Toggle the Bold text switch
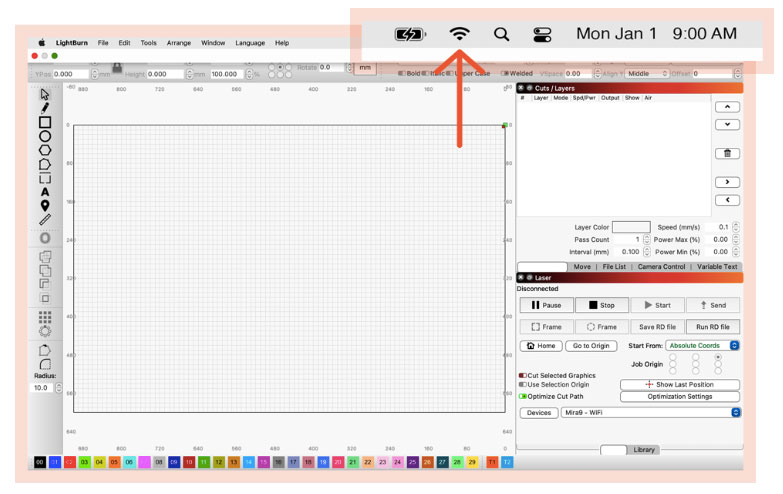 401,73
